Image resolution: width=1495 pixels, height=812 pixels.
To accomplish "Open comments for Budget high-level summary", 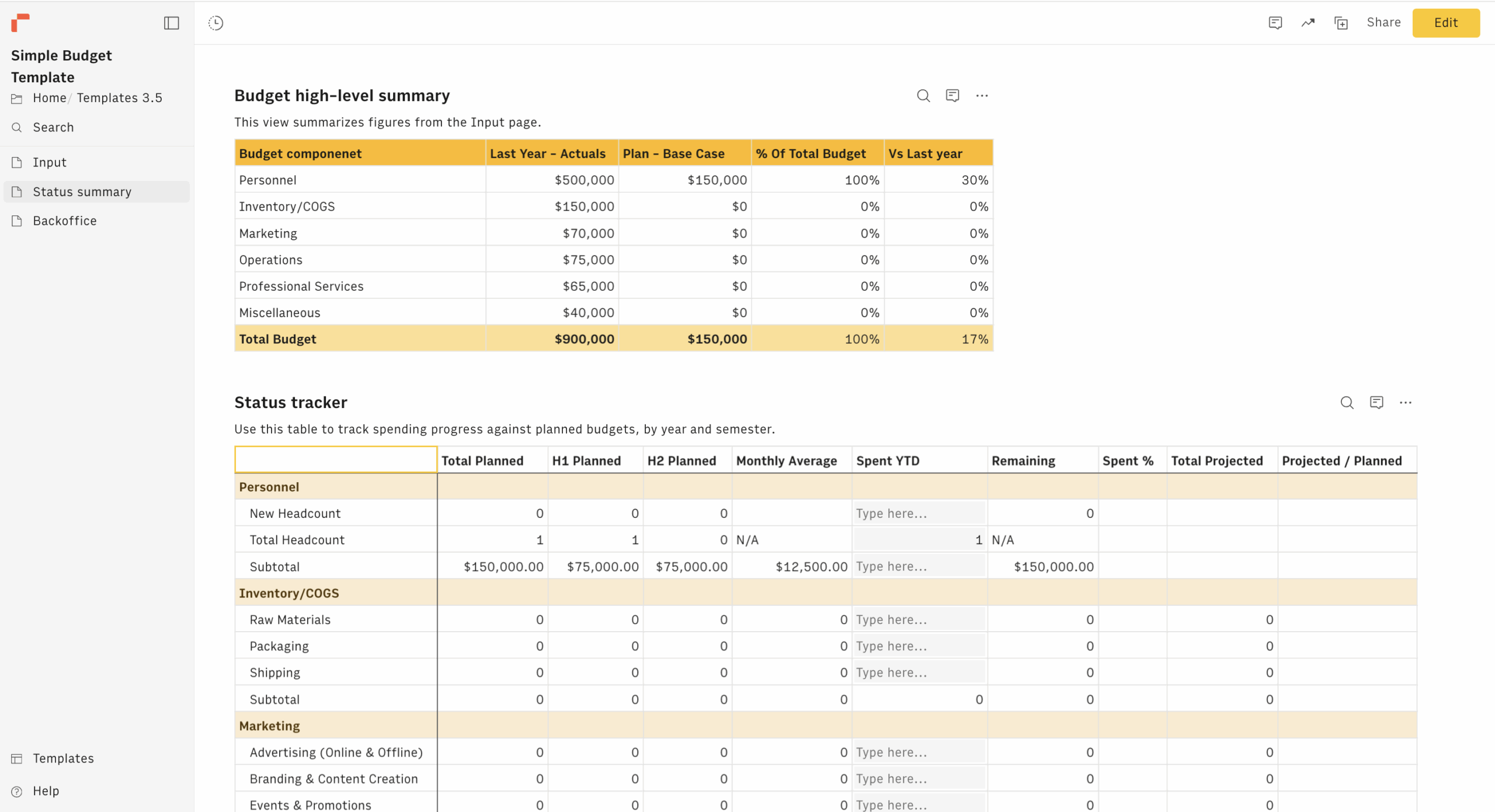I will [952, 96].
